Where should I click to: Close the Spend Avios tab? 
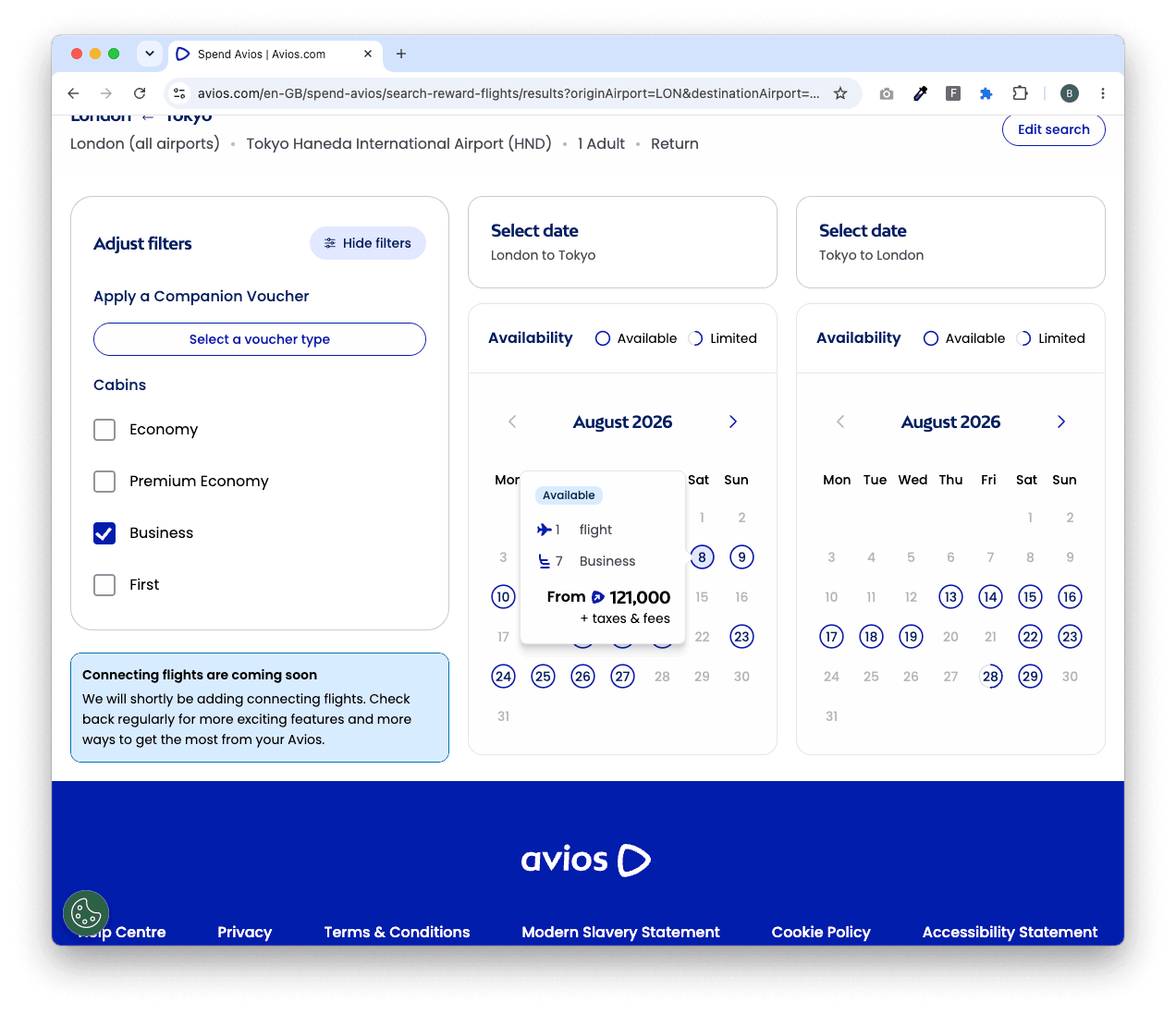click(x=368, y=54)
